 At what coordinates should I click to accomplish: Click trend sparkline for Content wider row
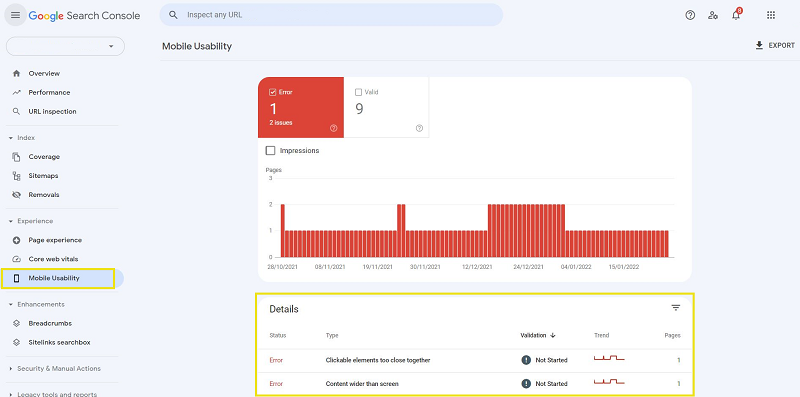click(609, 382)
